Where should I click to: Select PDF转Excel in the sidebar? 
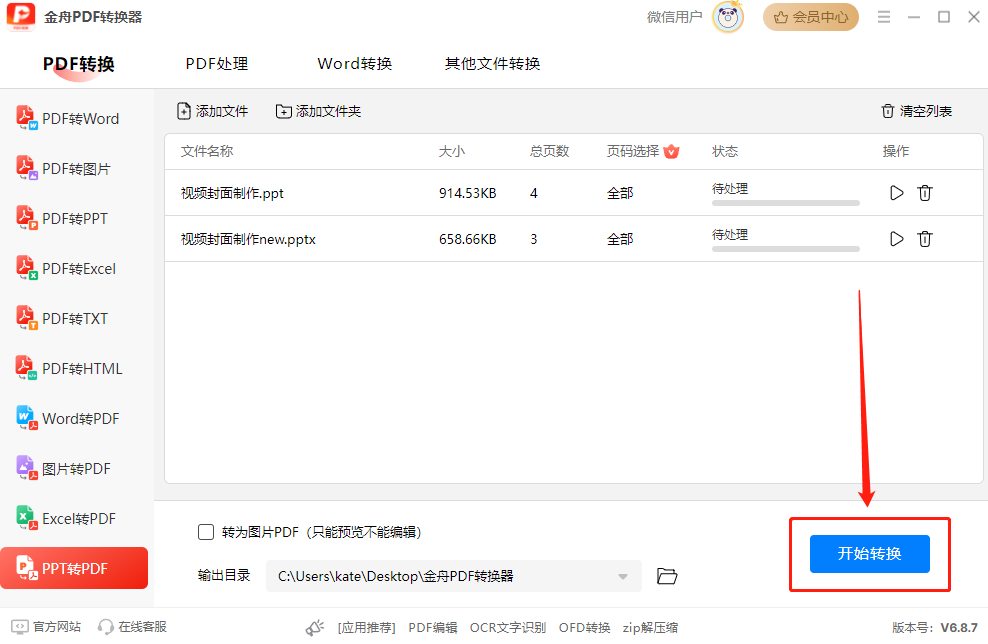tap(66, 268)
